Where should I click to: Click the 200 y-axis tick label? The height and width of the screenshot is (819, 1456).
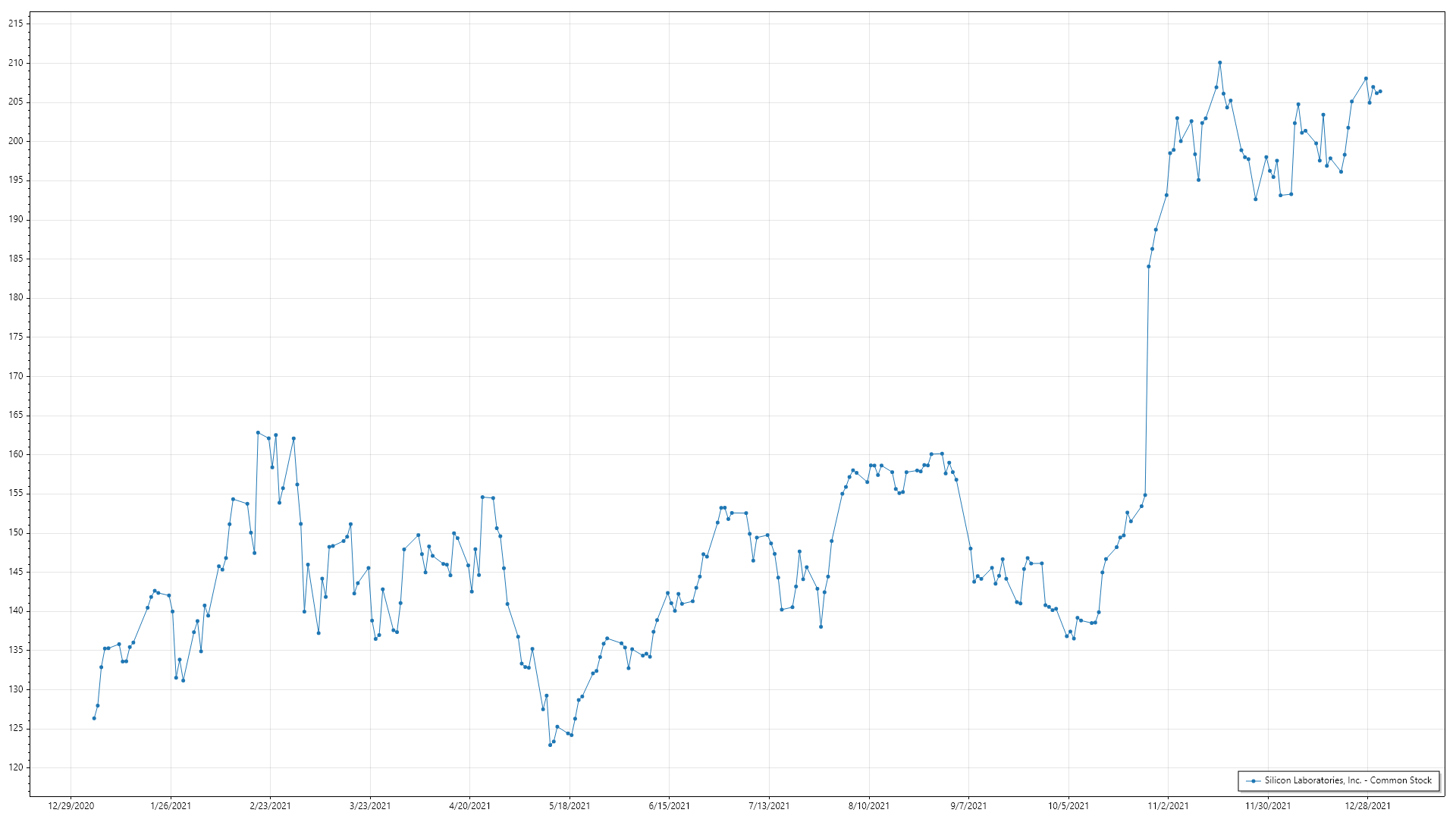[15, 141]
